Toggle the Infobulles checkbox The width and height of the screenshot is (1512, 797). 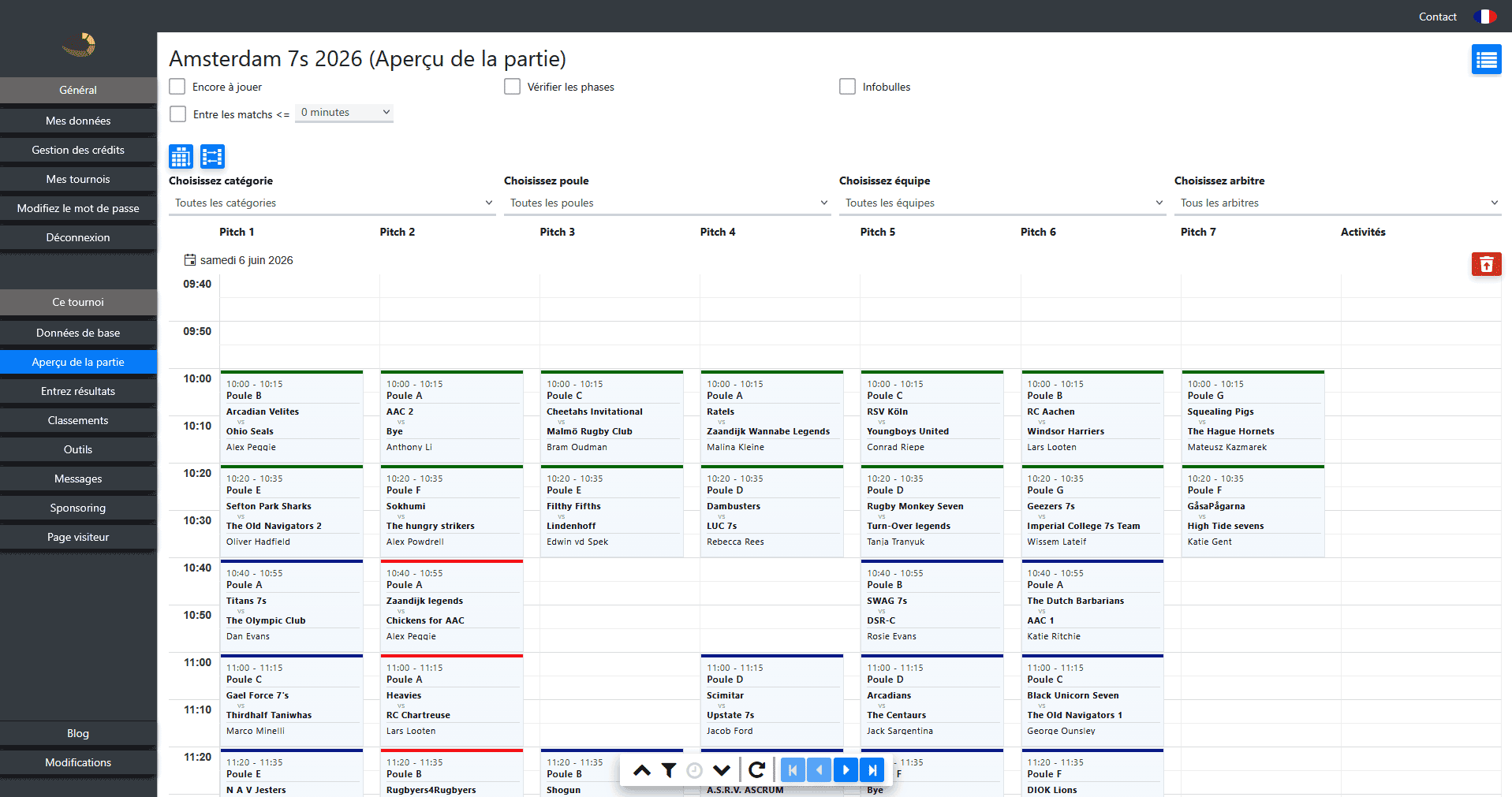(x=848, y=87)
